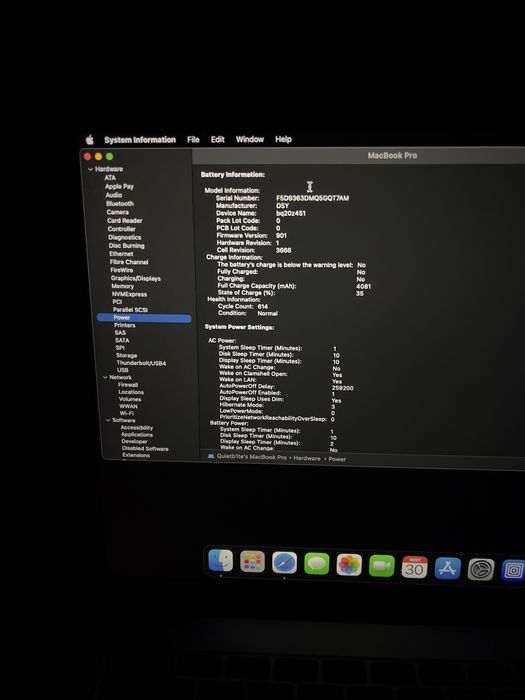The width and height of the screenshot is (525, 700).
Task: Select NVMExpress in the sidebar
Action: [129, 294]
